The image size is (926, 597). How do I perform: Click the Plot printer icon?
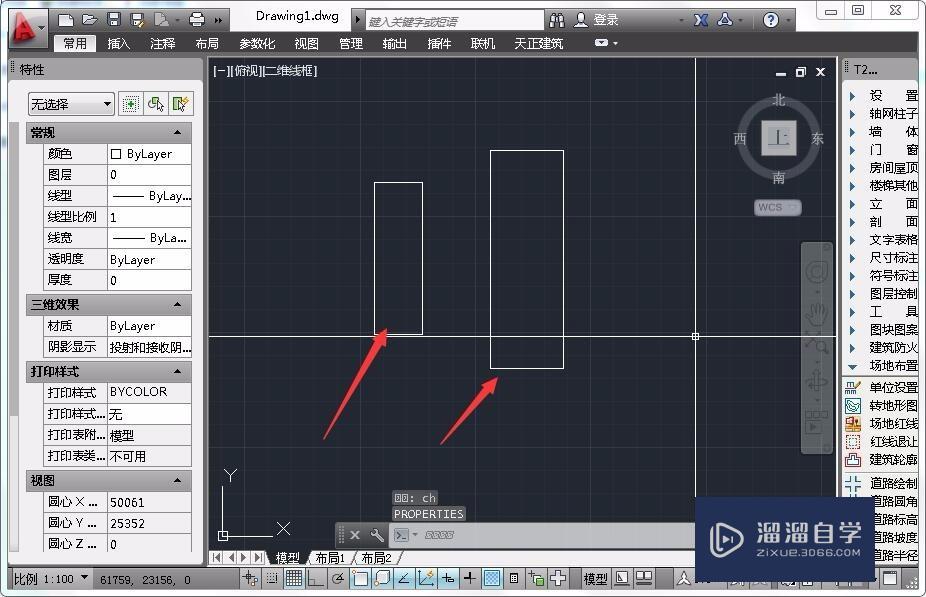(x=197, y=20)
